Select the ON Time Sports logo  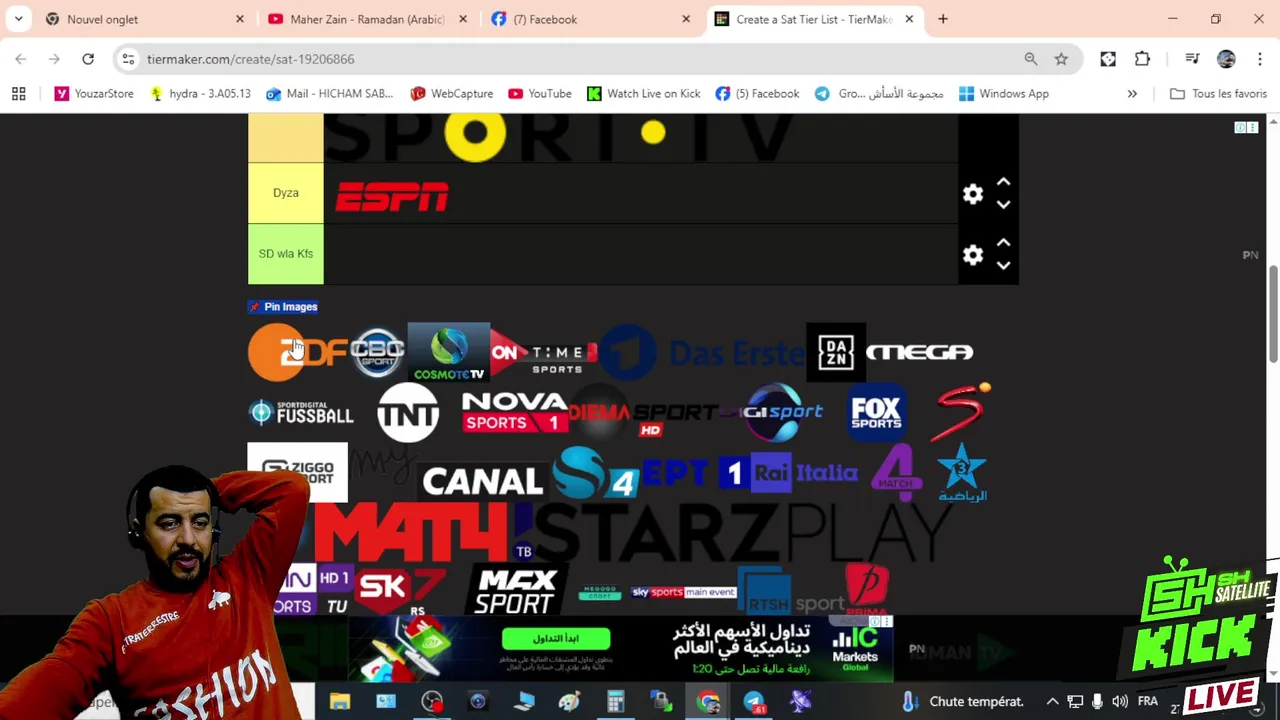(x=545, y=353)
